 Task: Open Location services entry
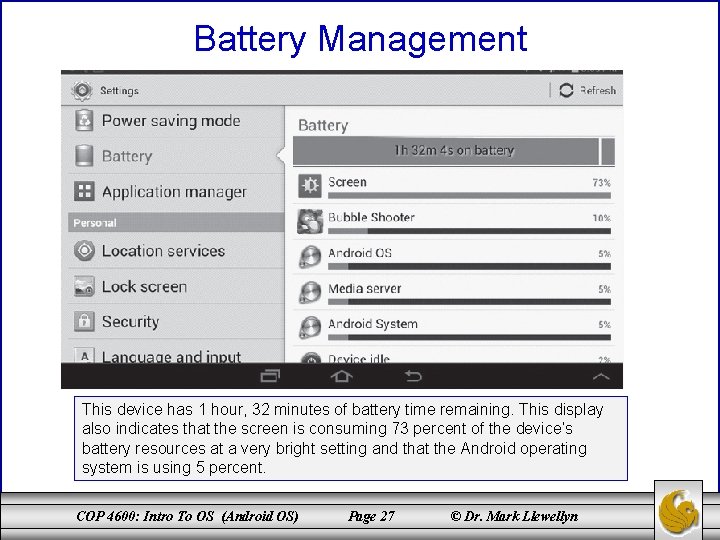[x=163, y=251]
